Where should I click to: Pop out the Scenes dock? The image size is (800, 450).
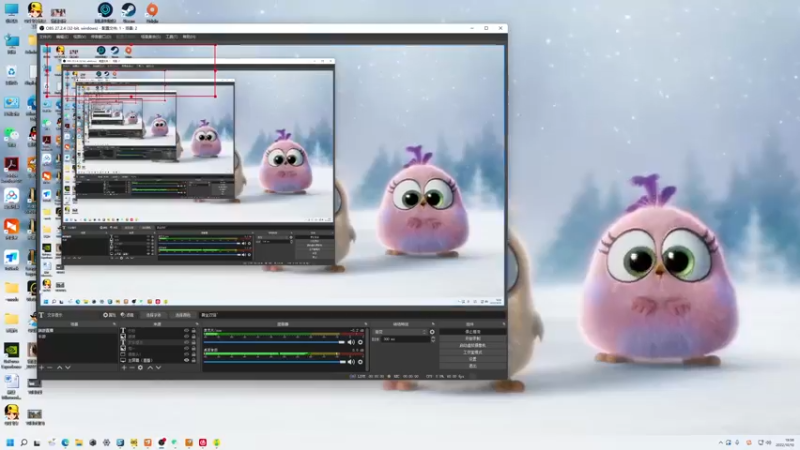(x=114, y=323)
